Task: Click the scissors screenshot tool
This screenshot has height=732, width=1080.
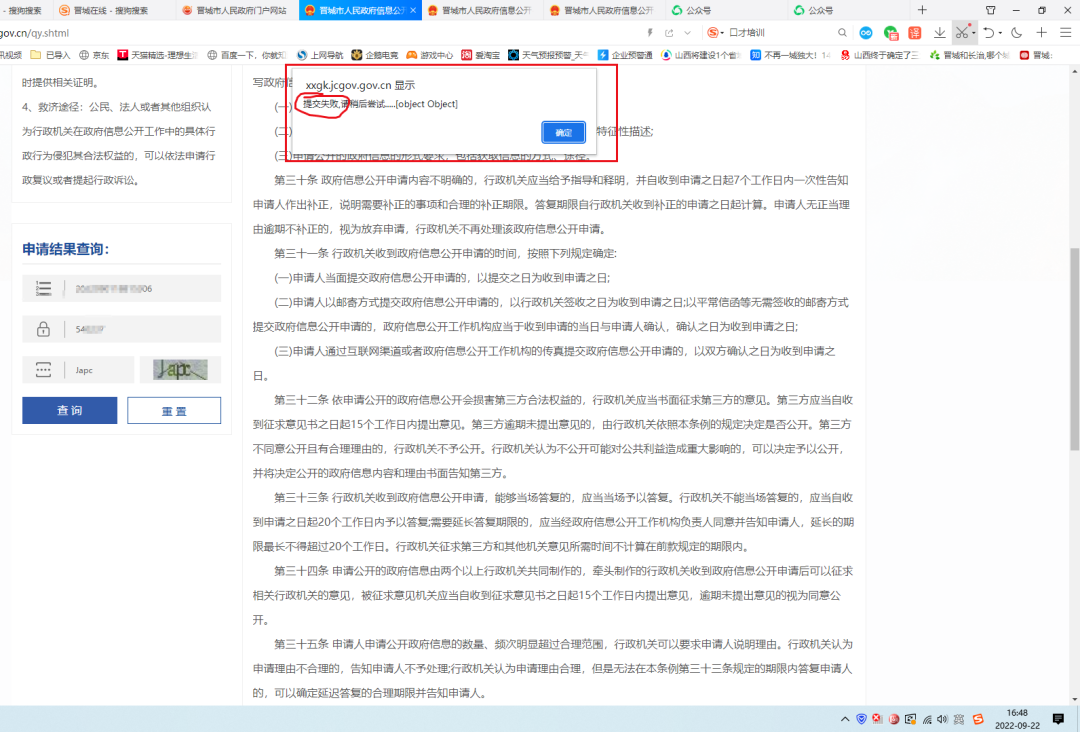Action: pyautogui.click(x=962, y=32)
